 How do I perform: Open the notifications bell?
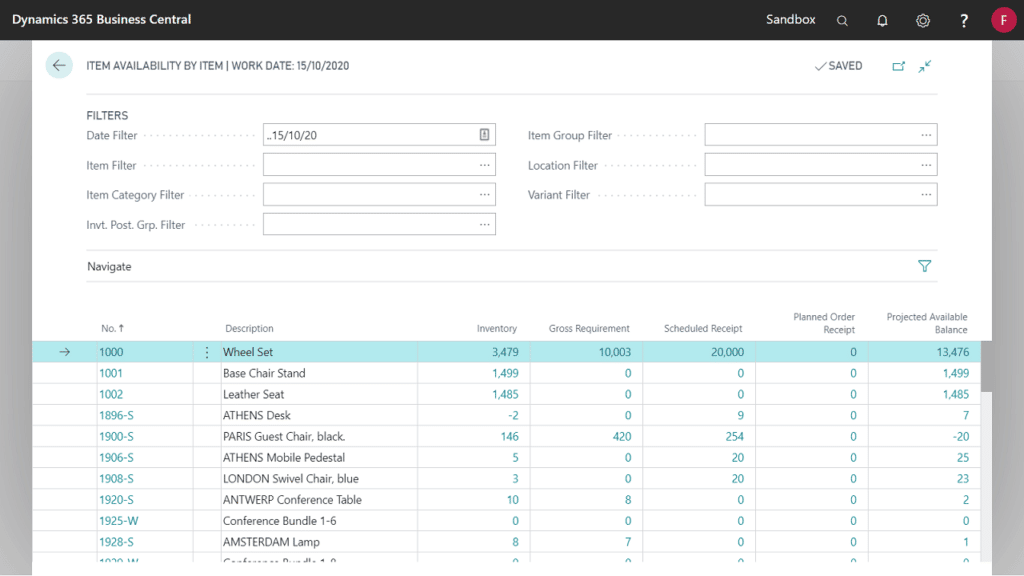[x=882, y=20]
